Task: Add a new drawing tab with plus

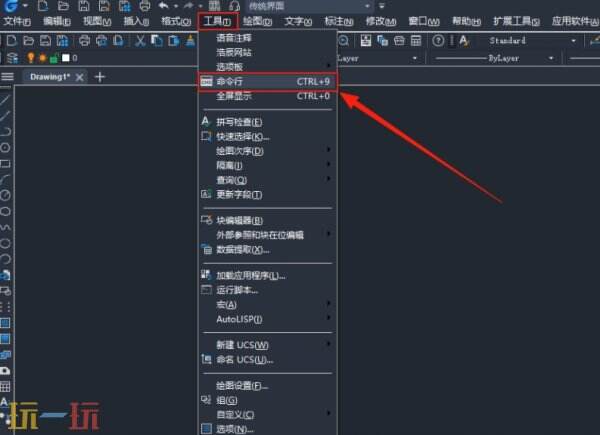Action: [99, 77]
